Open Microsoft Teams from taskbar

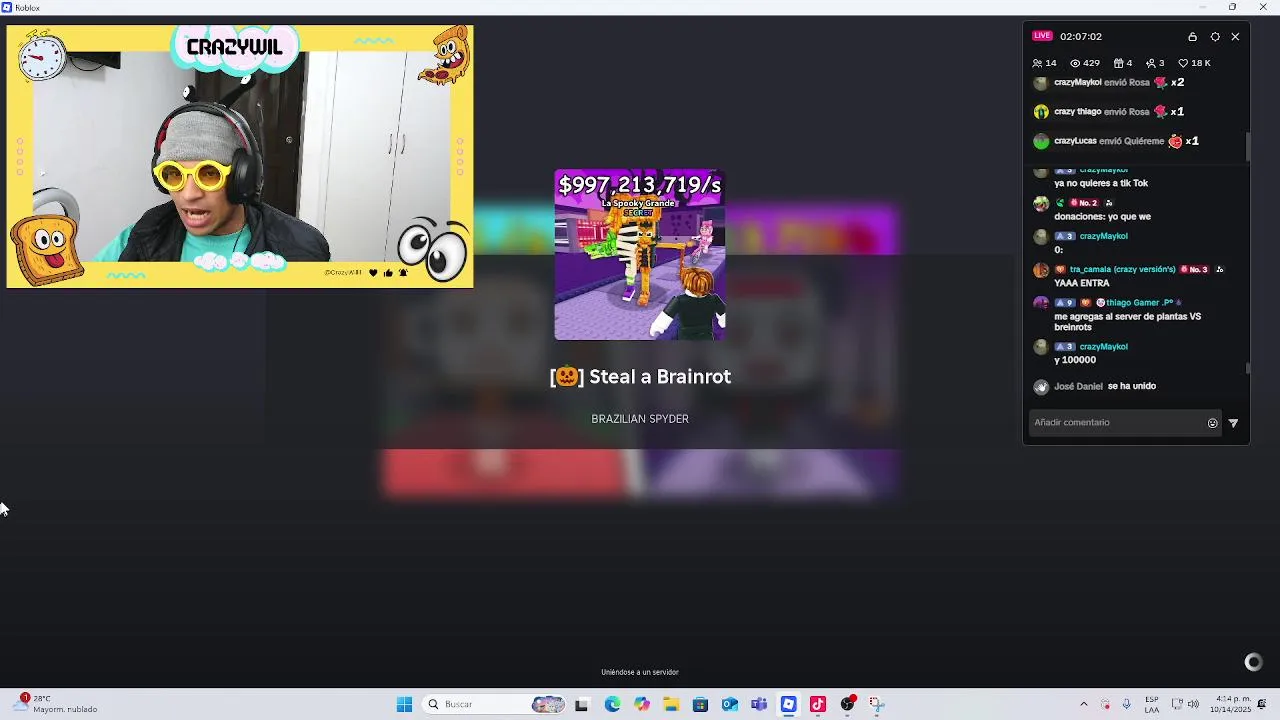click(759, 704)
